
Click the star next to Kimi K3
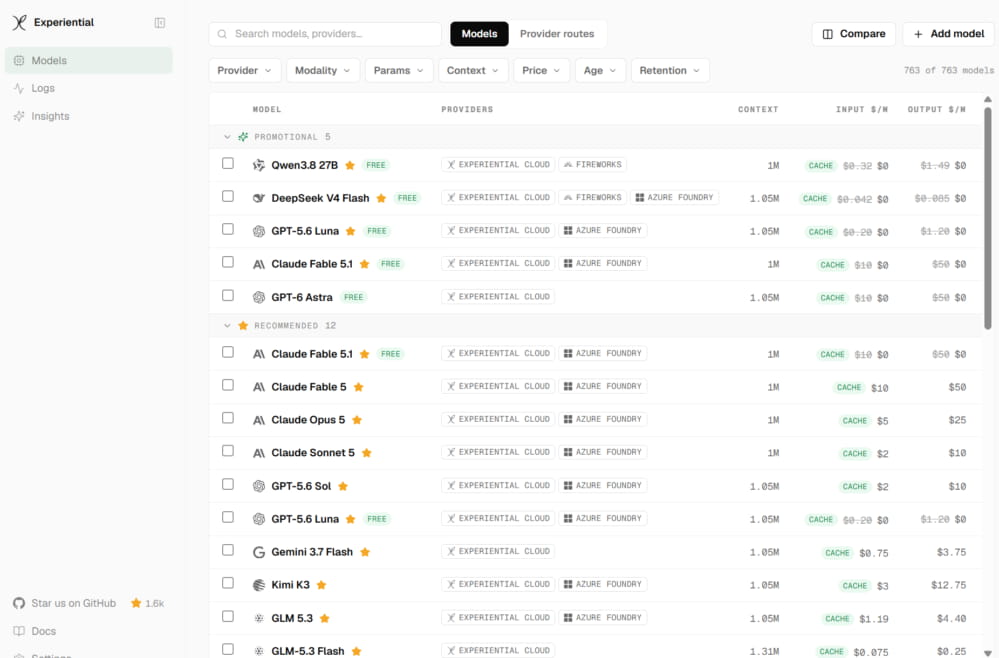coord(322,585)
